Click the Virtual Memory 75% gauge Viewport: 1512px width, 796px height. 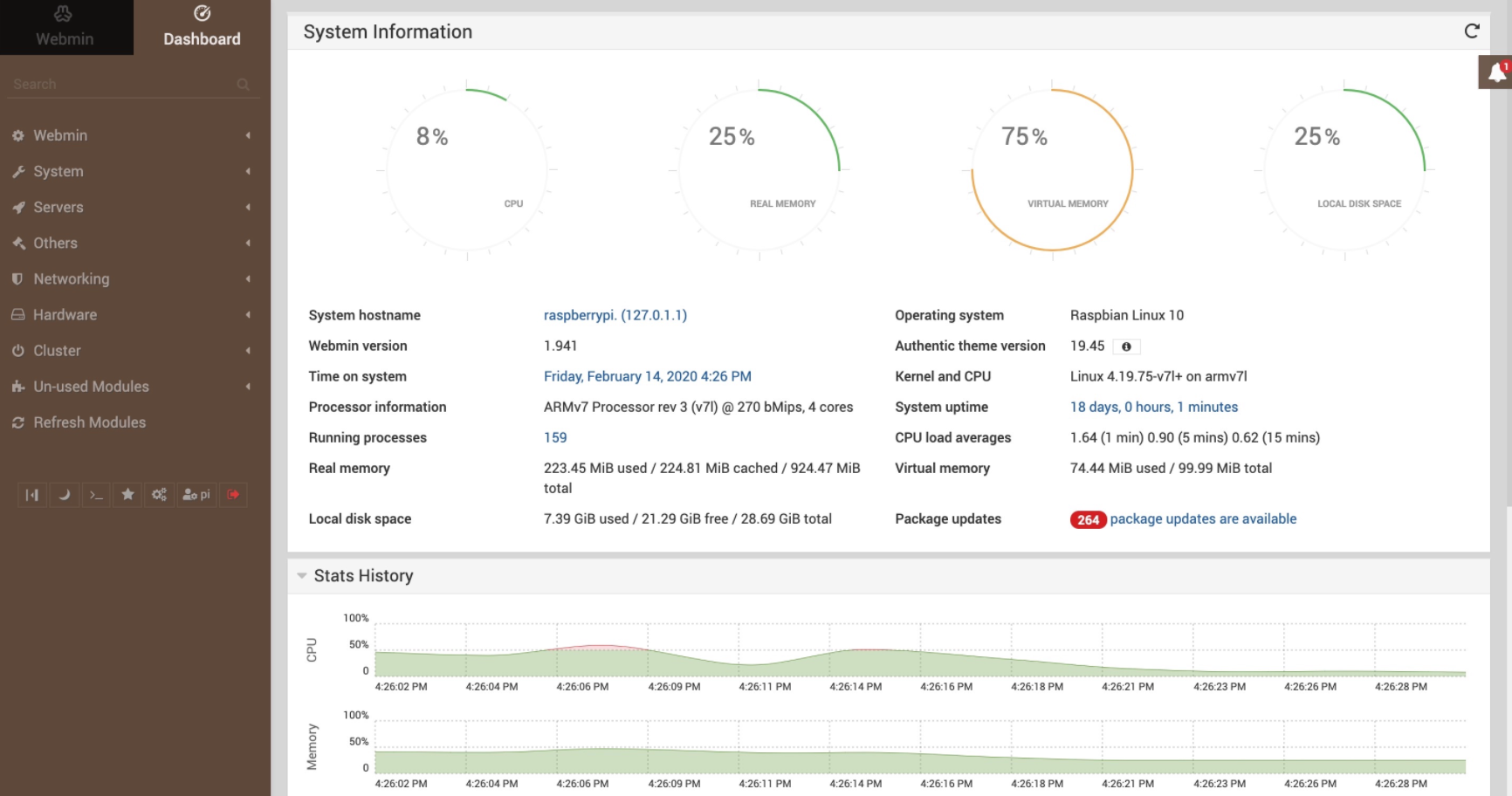[1052, 170]
